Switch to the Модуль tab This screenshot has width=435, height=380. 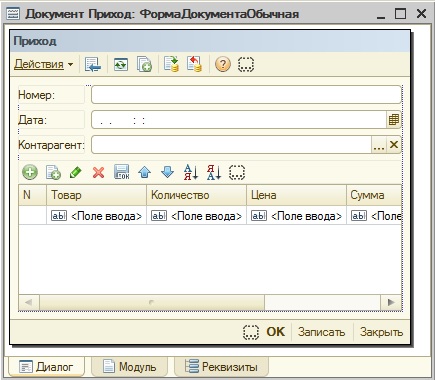pyautogui.click(x=129, y=367)
